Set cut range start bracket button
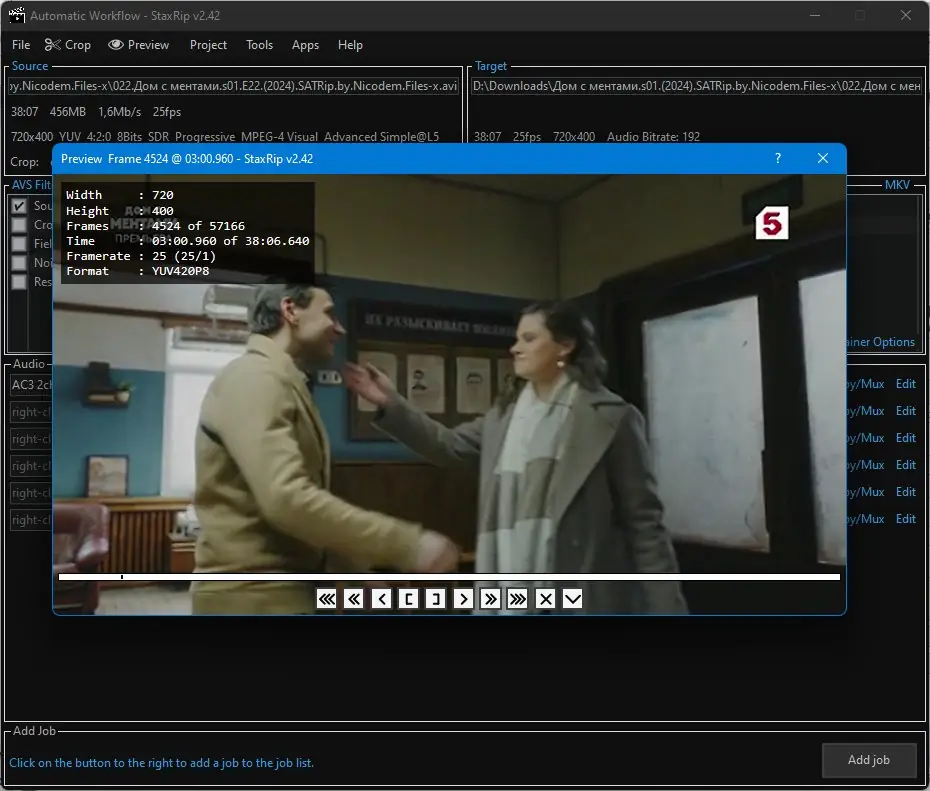This screenshot has height=791, width=930. [409, 599]
